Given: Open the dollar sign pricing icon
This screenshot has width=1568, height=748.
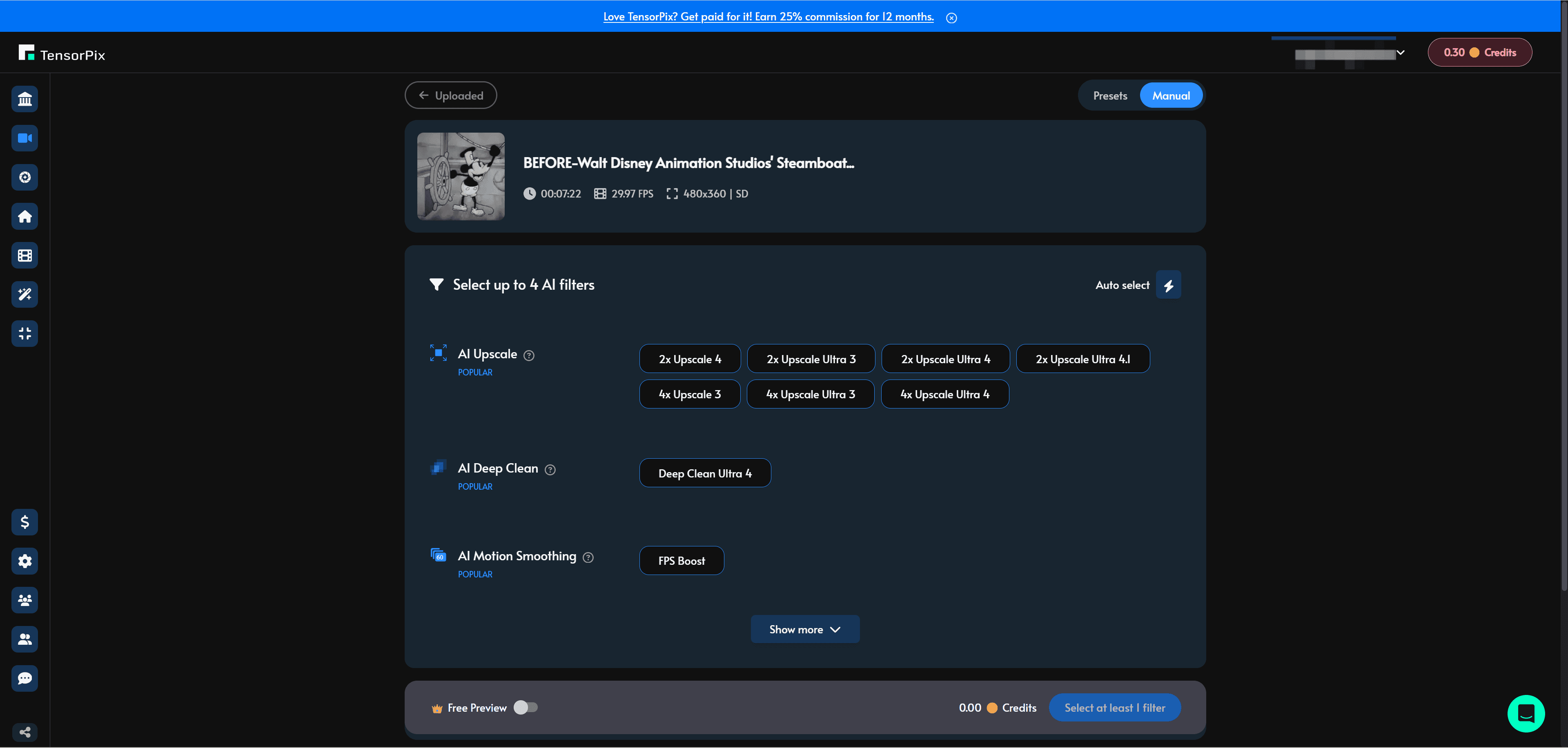Looking at the screenshot, I should [25, 522].
